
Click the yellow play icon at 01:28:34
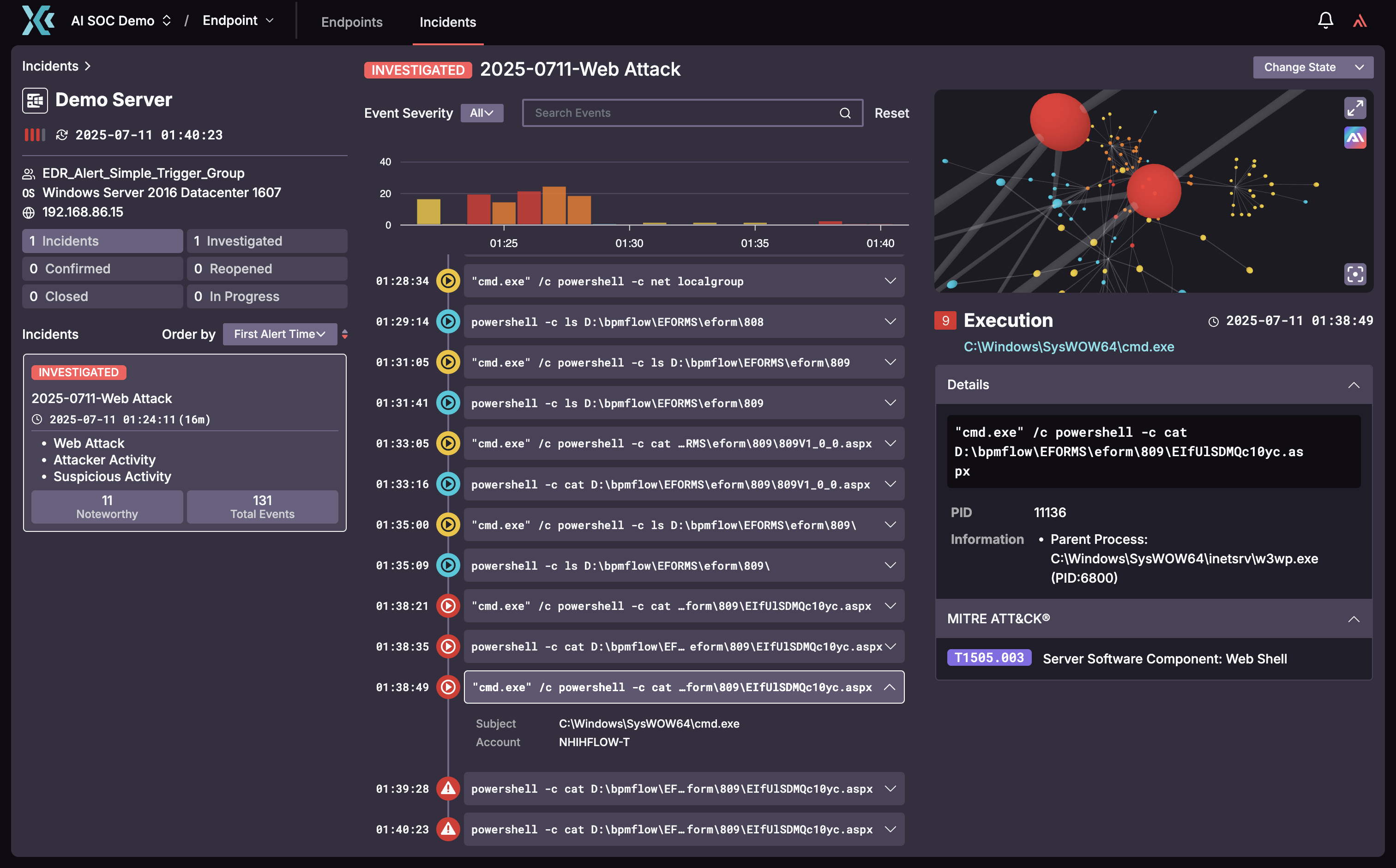pos(448,281)
